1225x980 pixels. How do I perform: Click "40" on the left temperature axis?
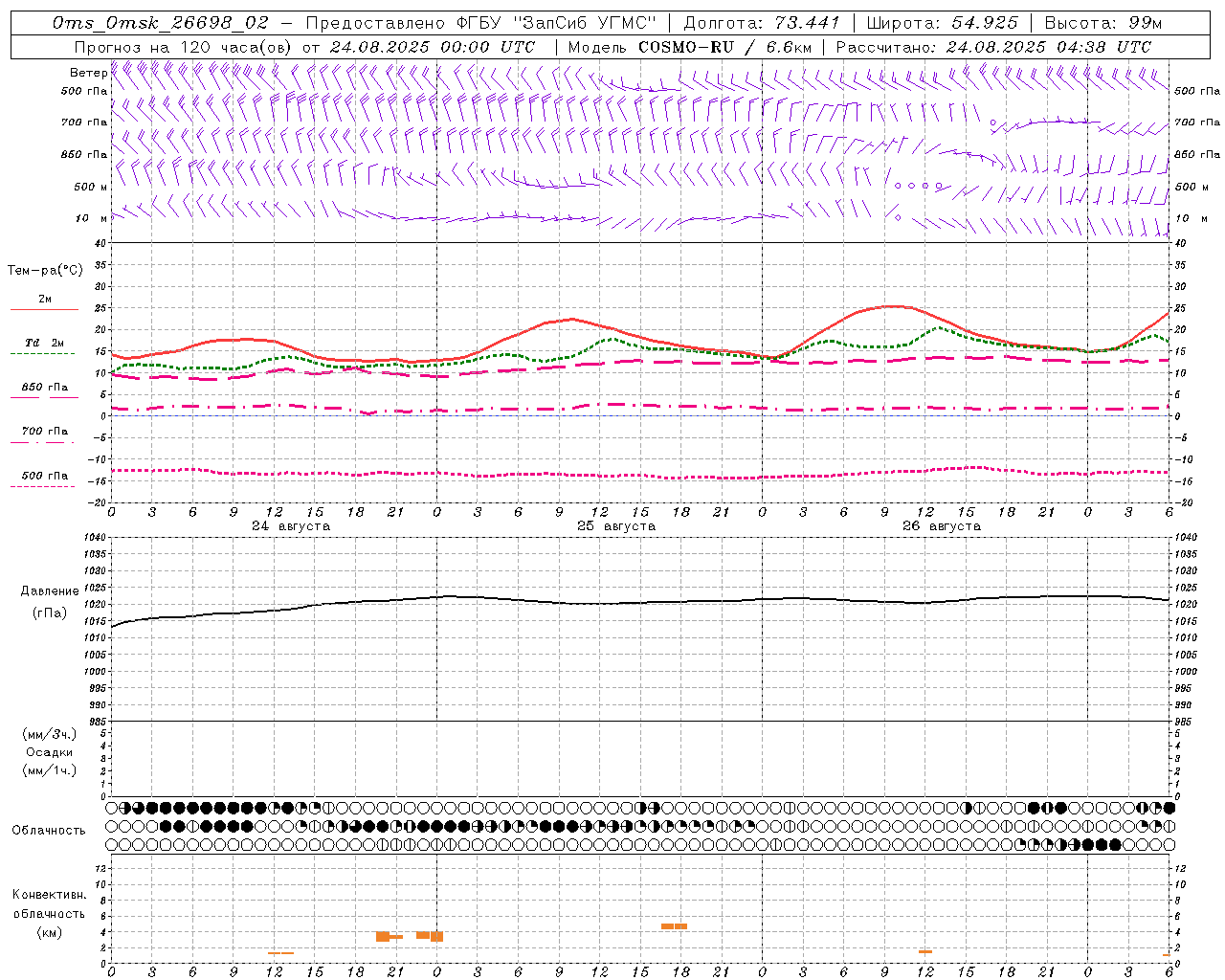click(x=100, y=243)
